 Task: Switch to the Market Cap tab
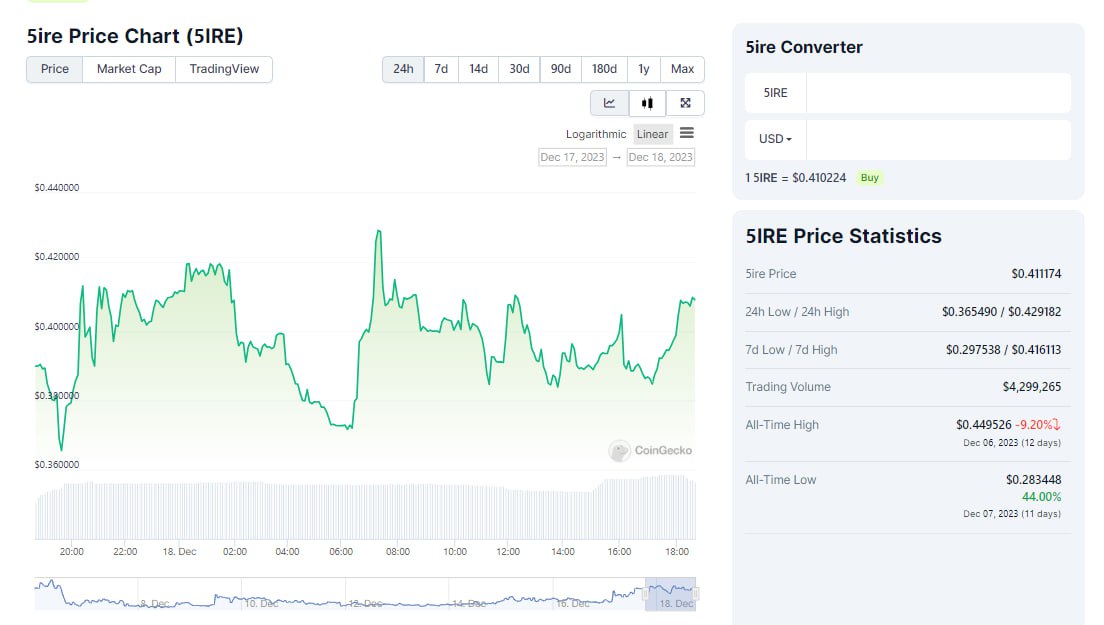coord(129,69)
